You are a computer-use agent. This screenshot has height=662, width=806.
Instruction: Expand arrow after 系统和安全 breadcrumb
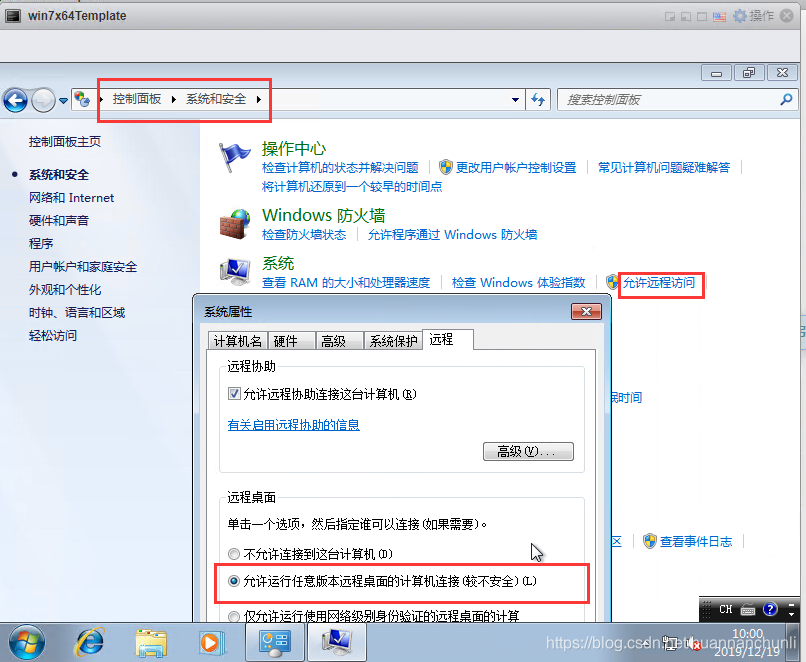coord(259,99)
